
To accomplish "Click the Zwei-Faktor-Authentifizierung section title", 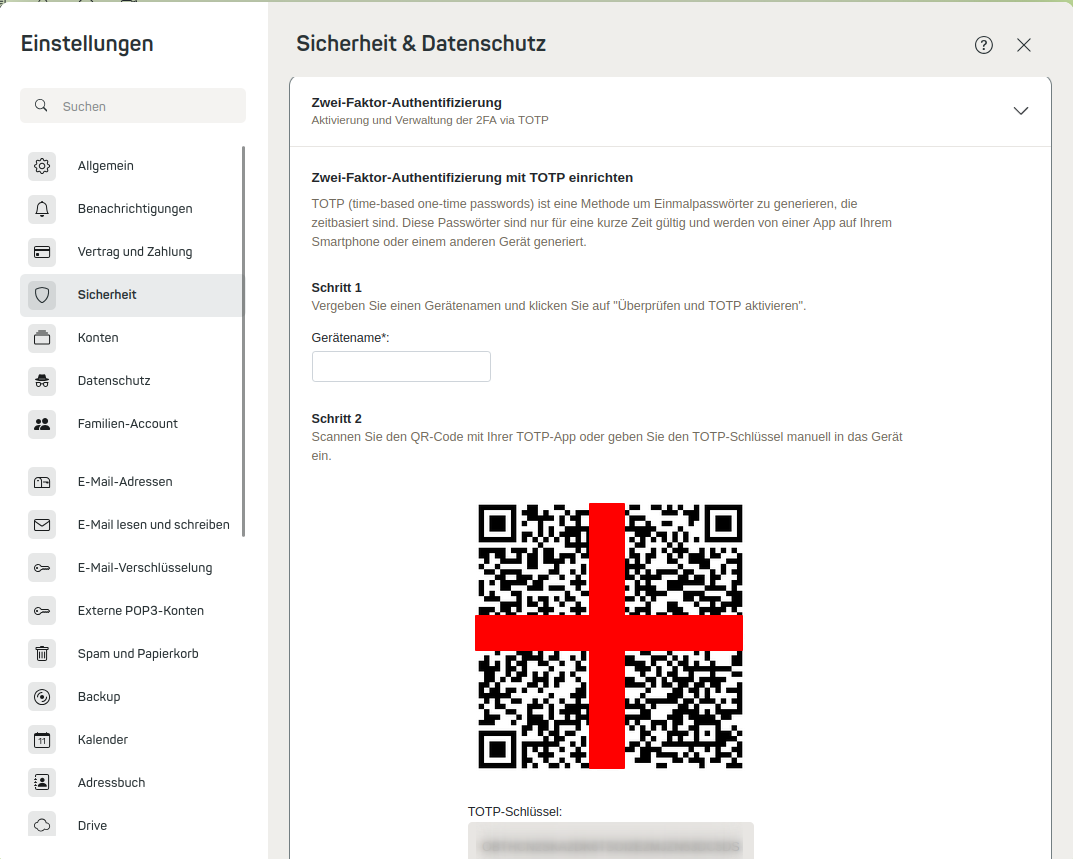I will pos(406,103).
